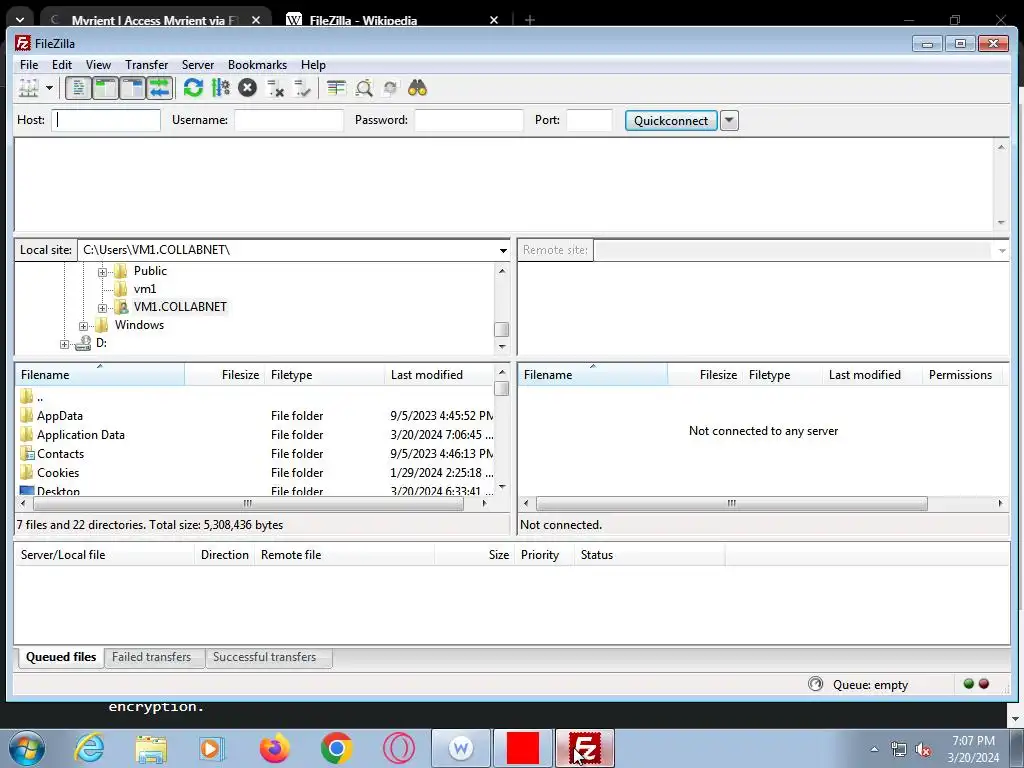
Task: Click remote file list horizontal scrollbar
Action: [x=731, y=504]
